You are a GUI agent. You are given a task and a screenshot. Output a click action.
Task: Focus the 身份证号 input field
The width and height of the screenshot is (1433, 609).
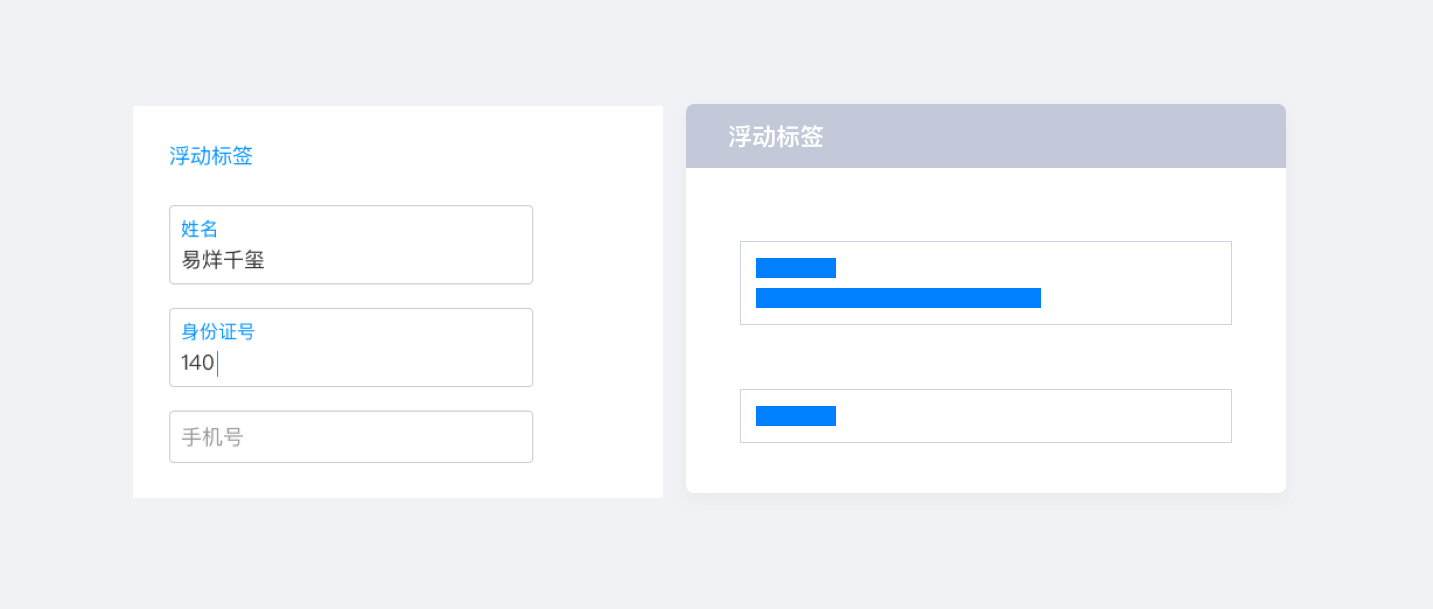pos(350,348)
